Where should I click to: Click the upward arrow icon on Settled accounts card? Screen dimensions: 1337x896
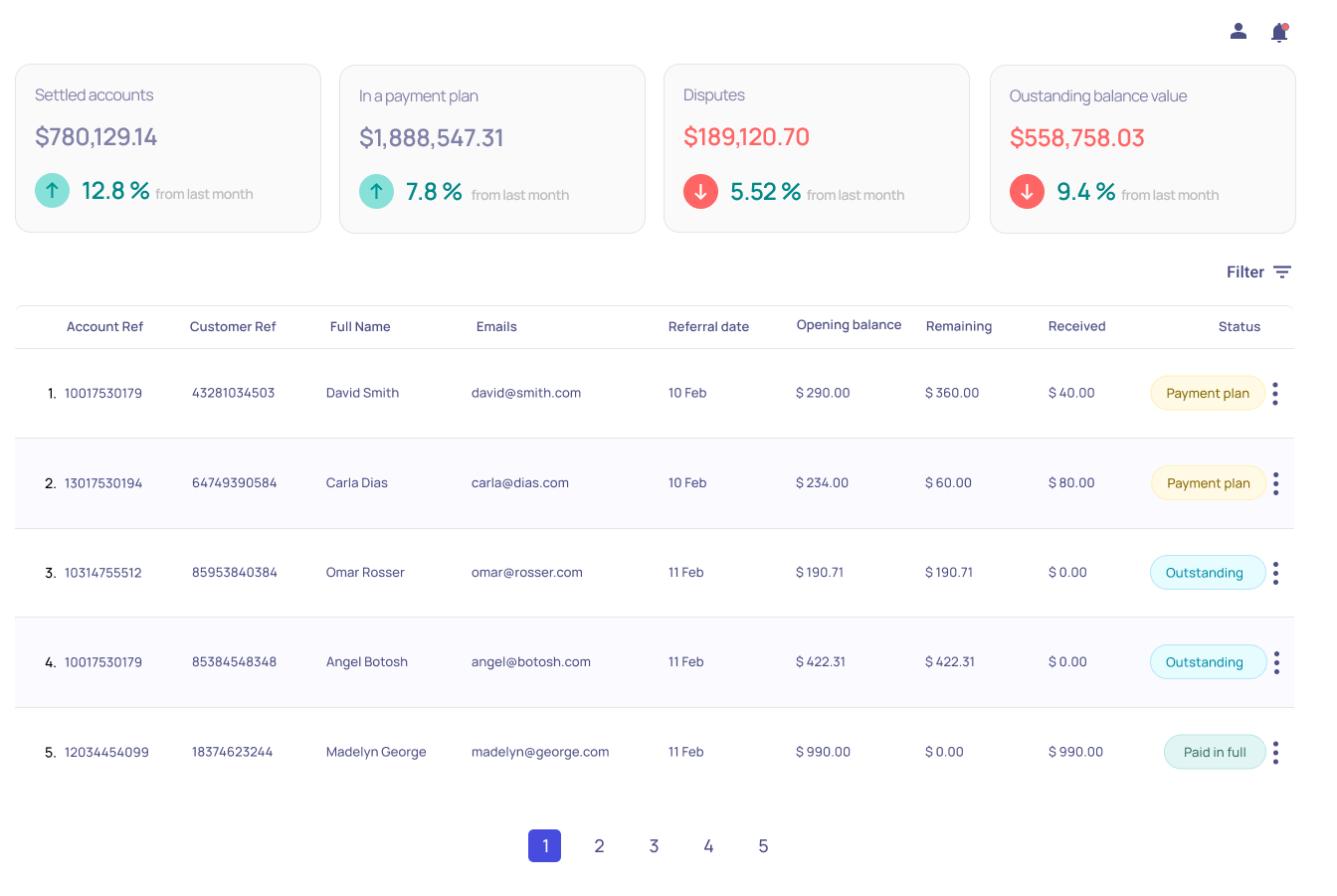point(52,190)
